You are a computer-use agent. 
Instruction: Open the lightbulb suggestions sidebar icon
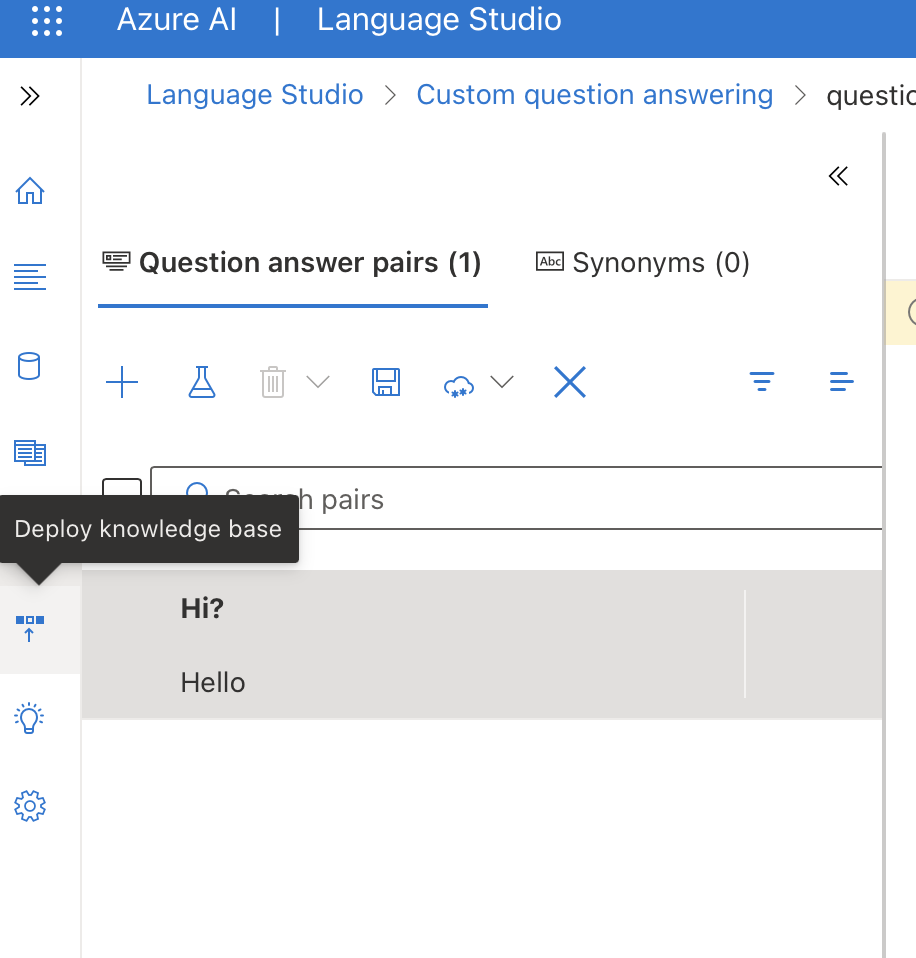[29, 718]
